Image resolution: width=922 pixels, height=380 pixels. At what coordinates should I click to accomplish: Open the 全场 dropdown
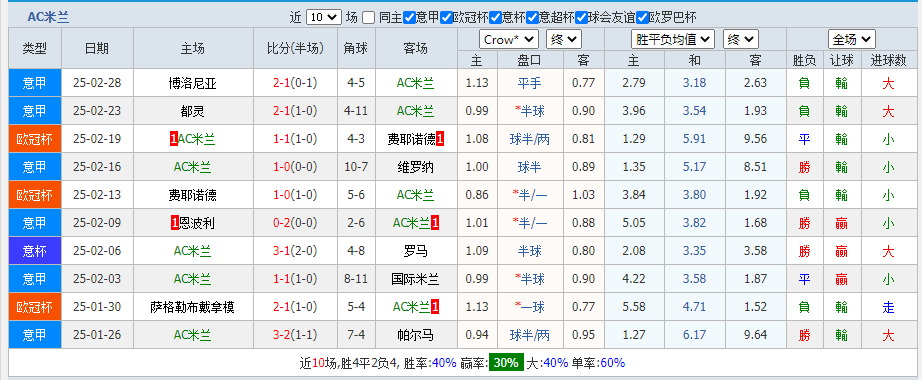851,39
